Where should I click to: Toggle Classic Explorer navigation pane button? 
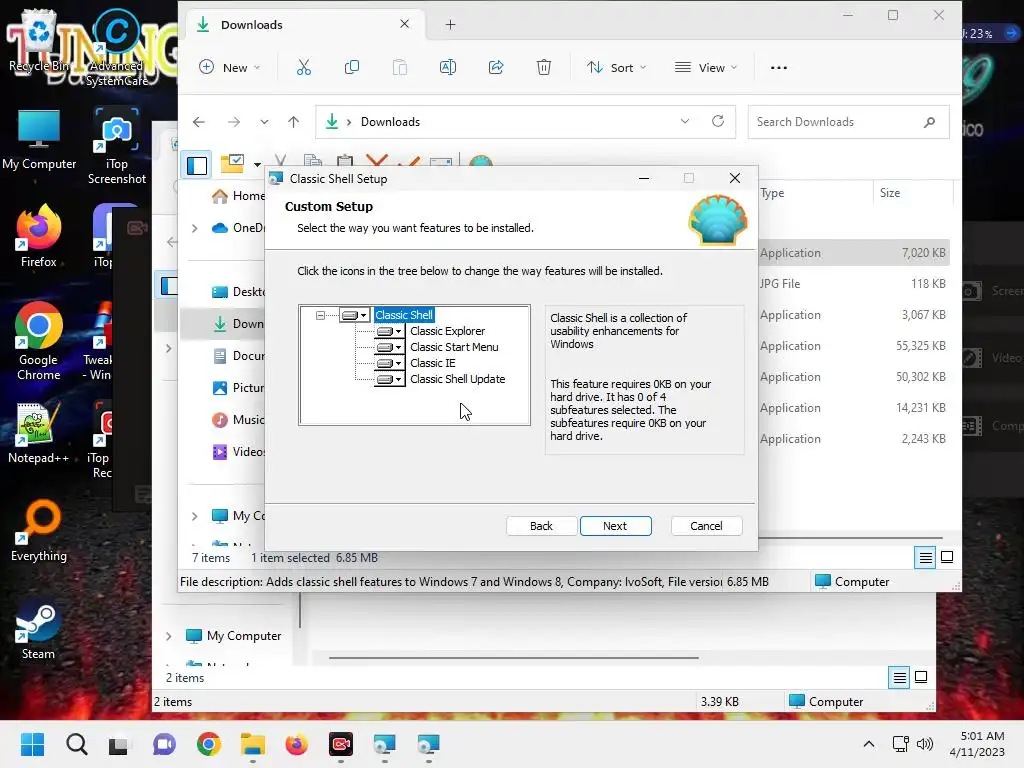(197, 165)
